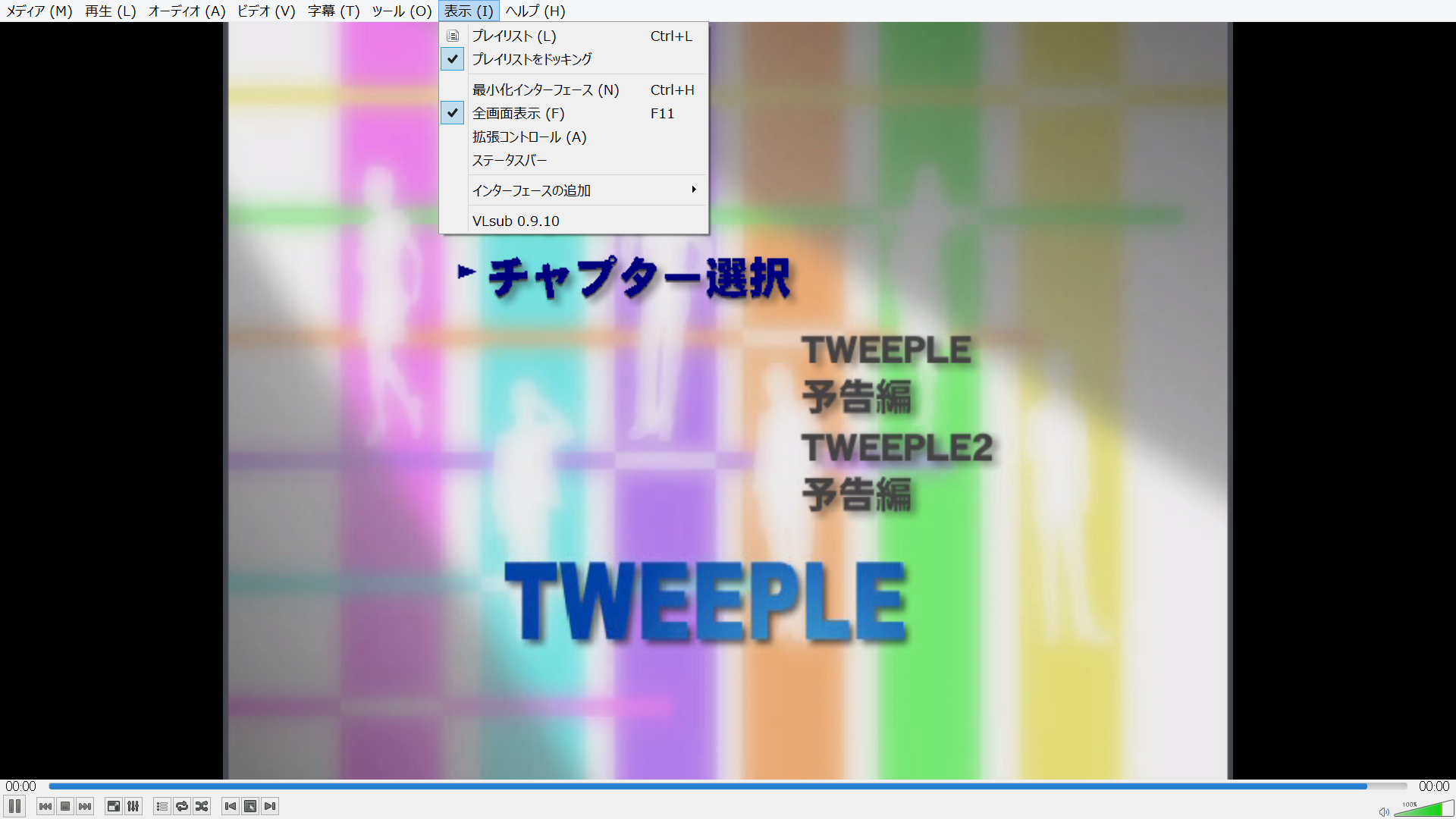Open オーディオ (A) menu

click(x=187, y=11)
